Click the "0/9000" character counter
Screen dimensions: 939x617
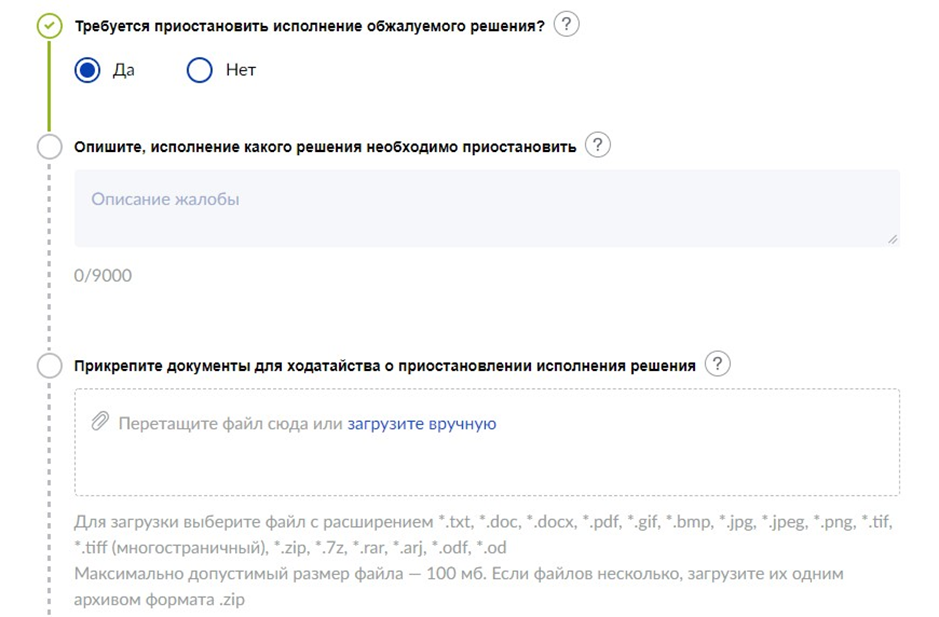point(103,275)
